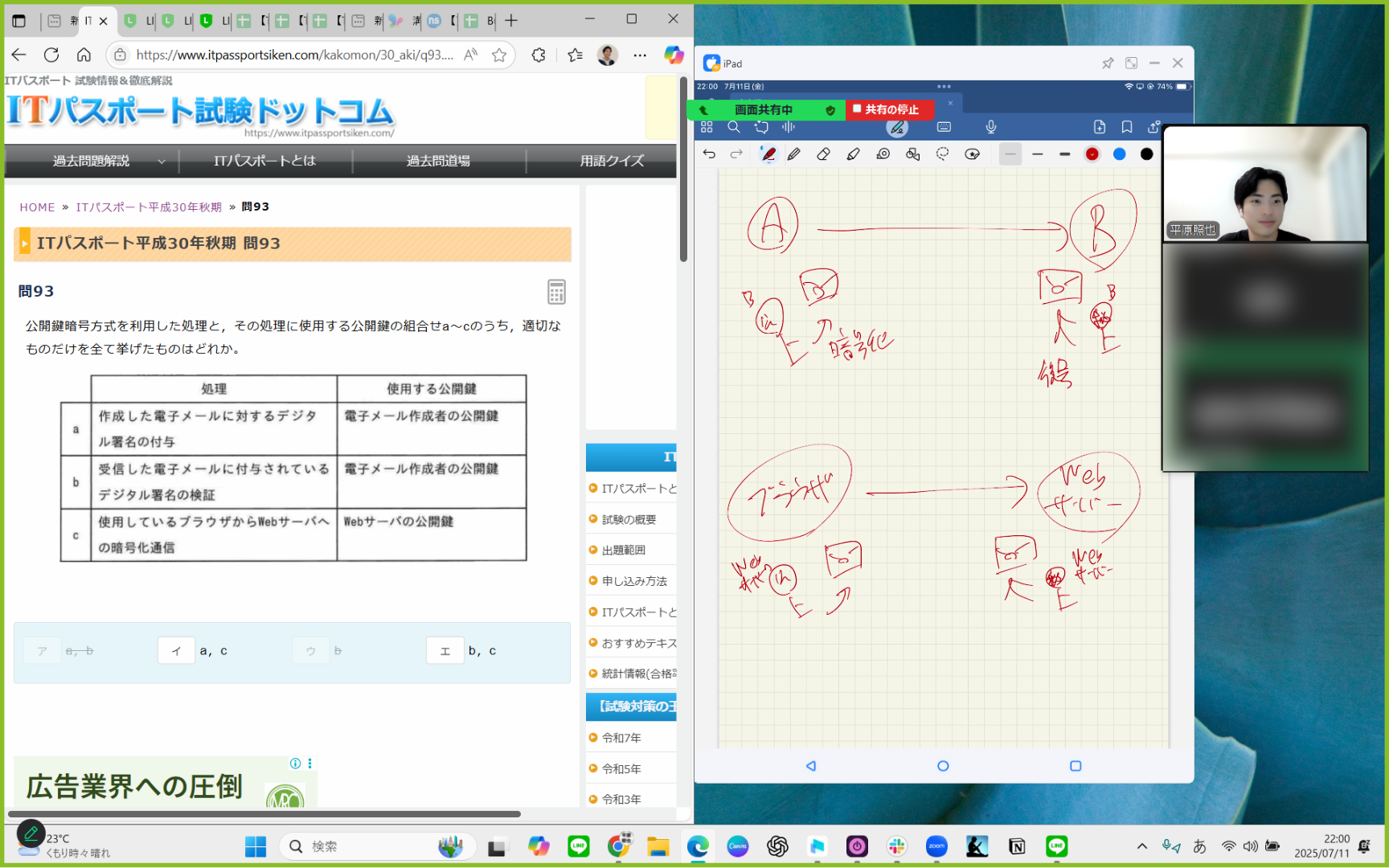The width and height of the screenshot is (1389, 868).
Task: Open the calculator icon beside 問93
Action: pos(556,292)
